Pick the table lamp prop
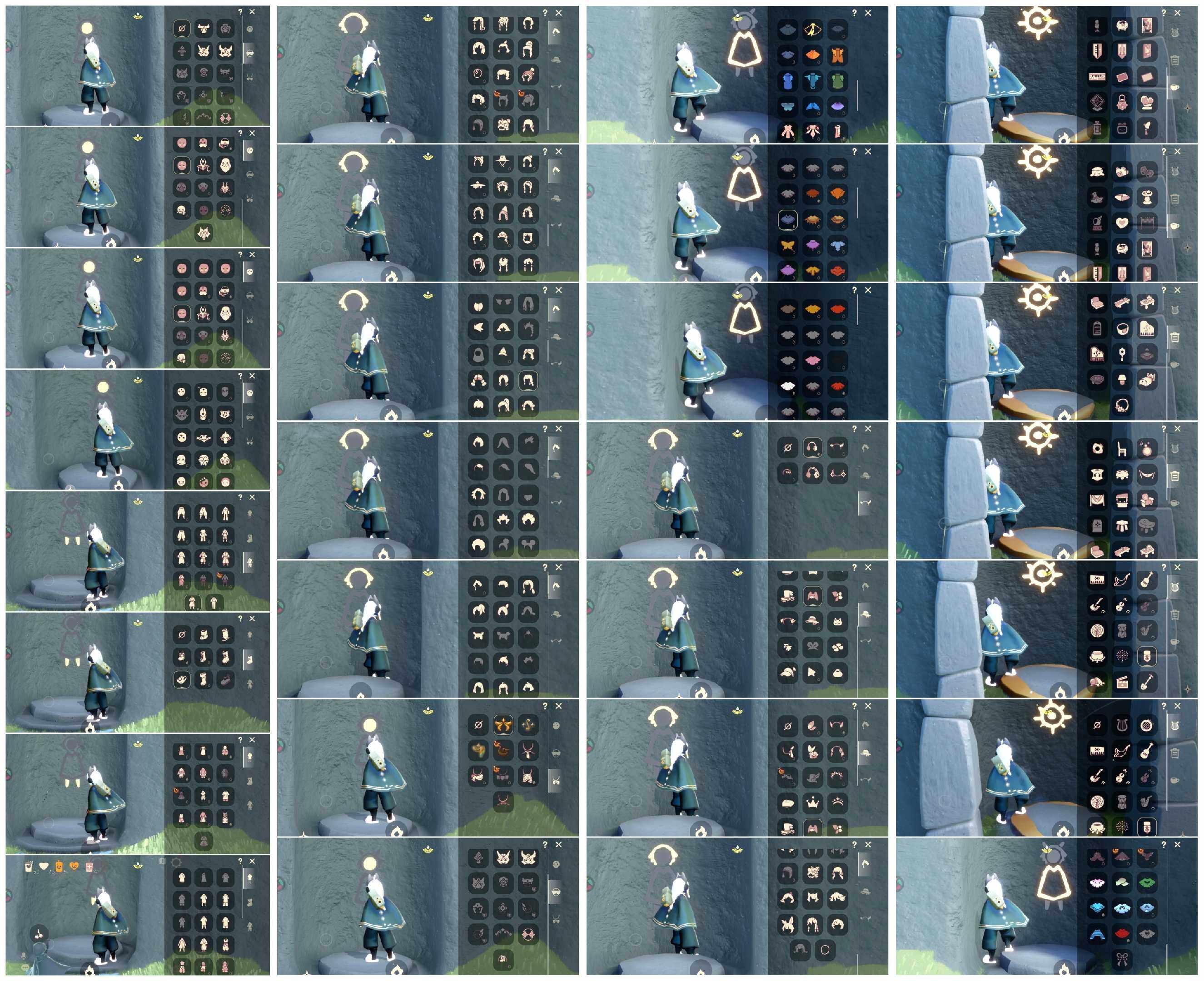The height and width of the screenshot is (981, 1204). (x=1122, y=380)
